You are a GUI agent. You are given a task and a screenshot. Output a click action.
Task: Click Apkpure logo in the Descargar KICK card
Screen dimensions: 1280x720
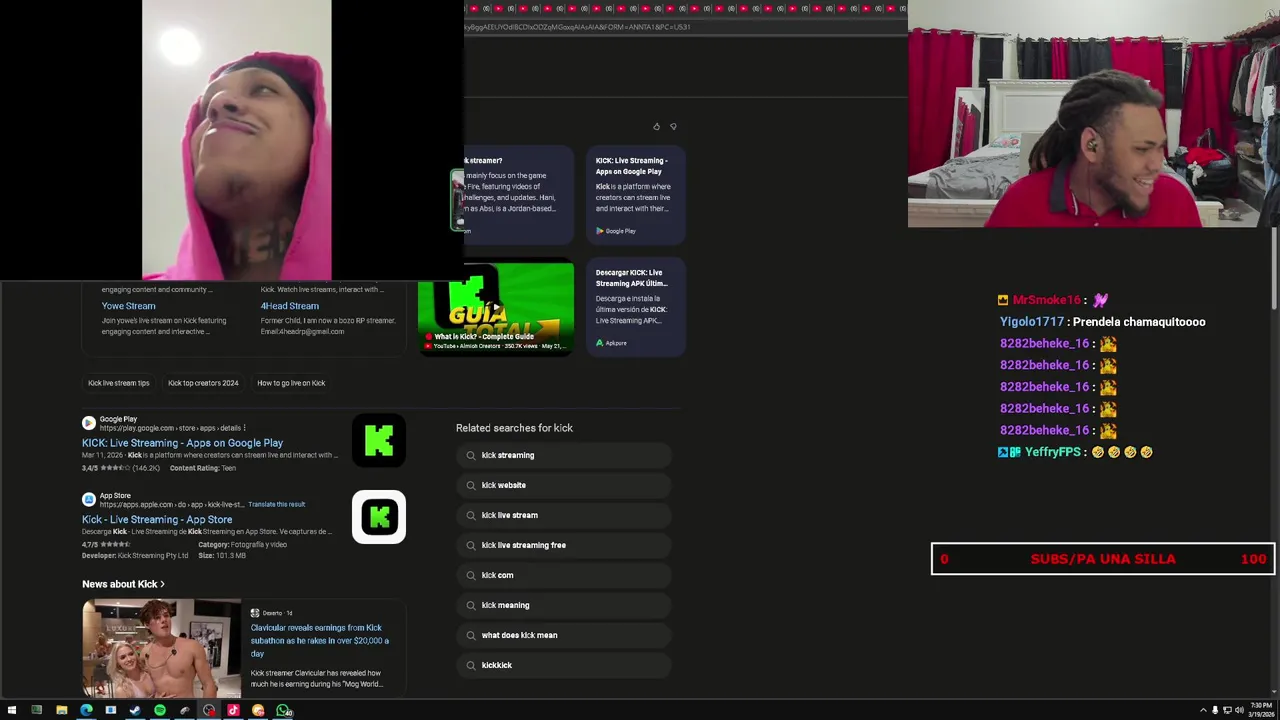pyautogui.click(x=600, y=343)
